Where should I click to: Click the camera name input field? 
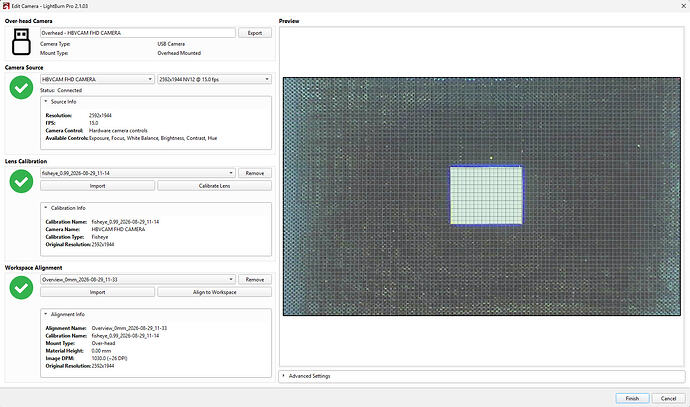click(138, 33)
